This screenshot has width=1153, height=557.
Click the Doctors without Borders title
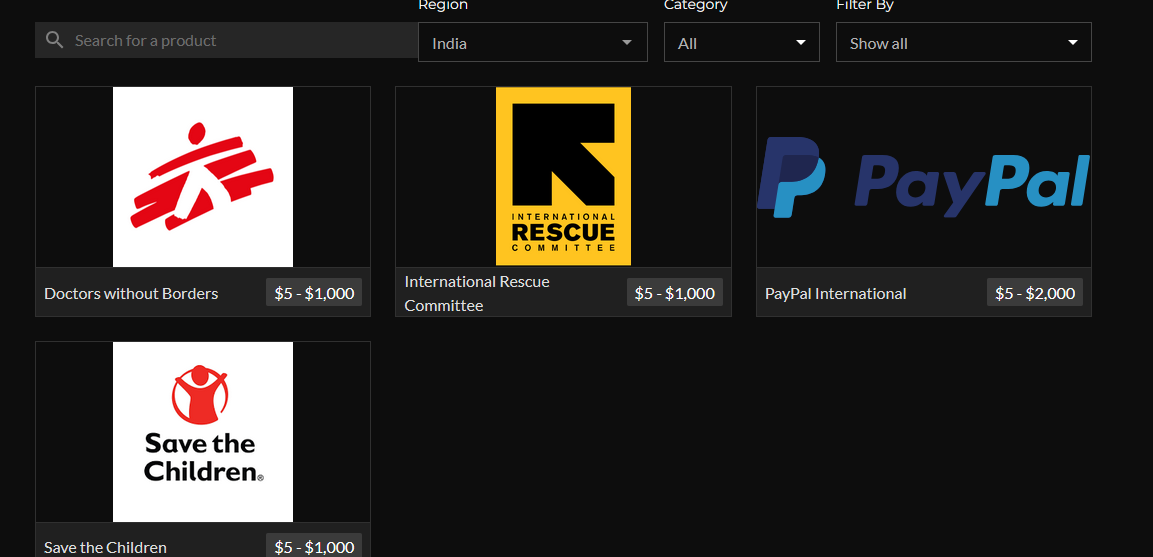click(x=131, y=294)
